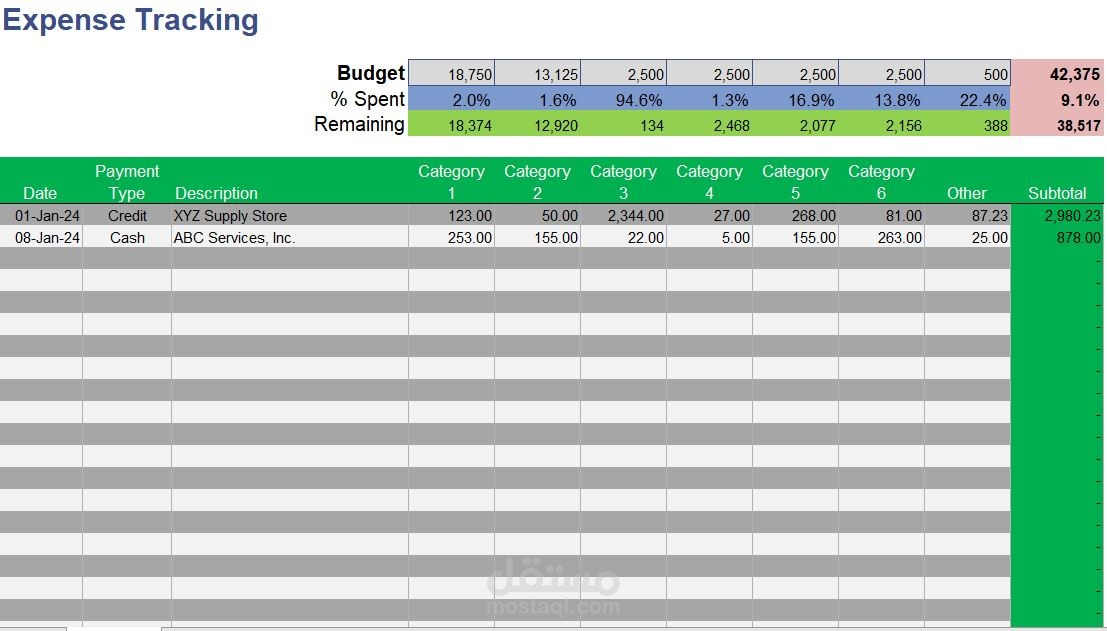Select the 2.0% spent cell
The width and height of the screenshot is (1107, 631).
[x=451, y=100]
